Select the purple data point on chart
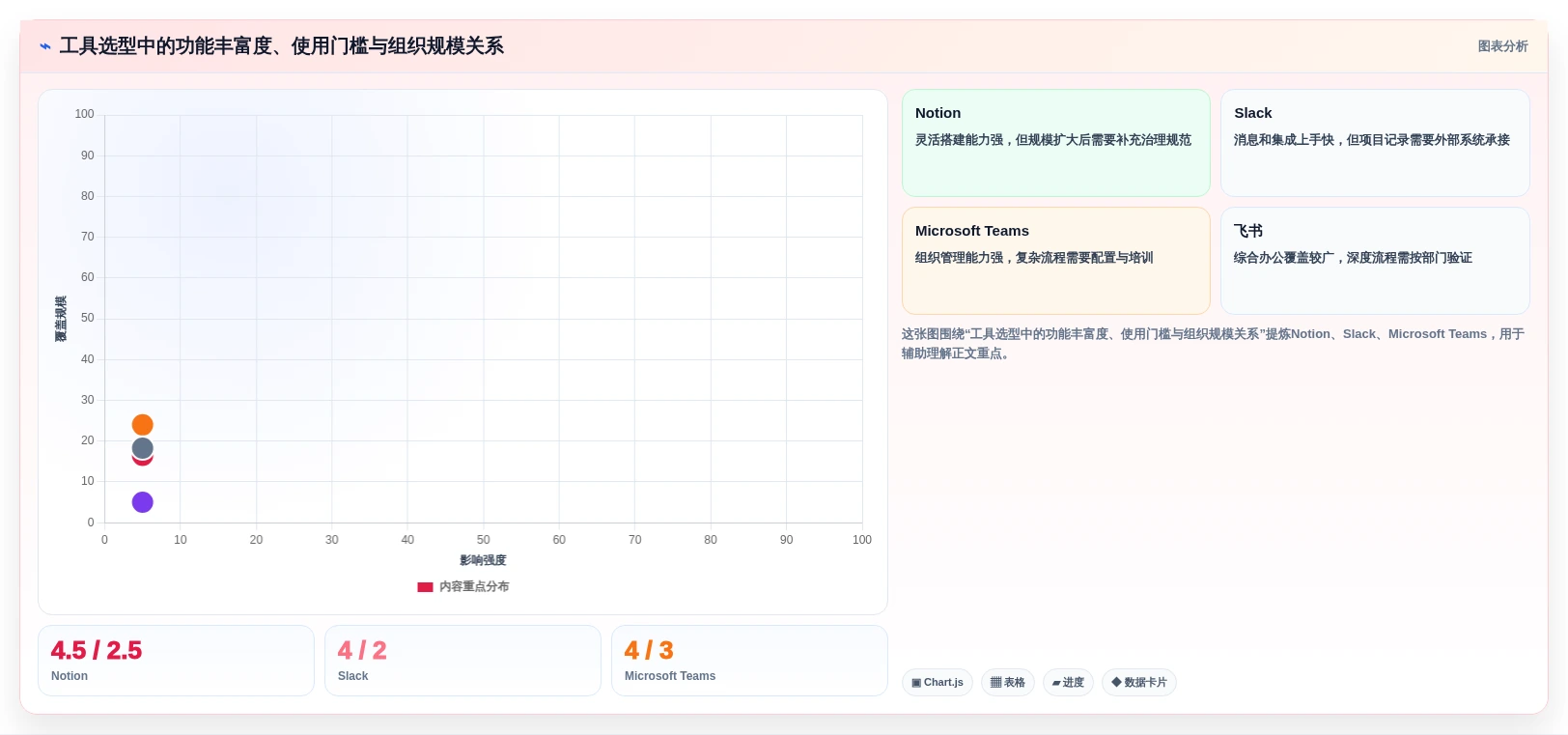The height and width of the screenshot is (735, 1568). [142, 502]
